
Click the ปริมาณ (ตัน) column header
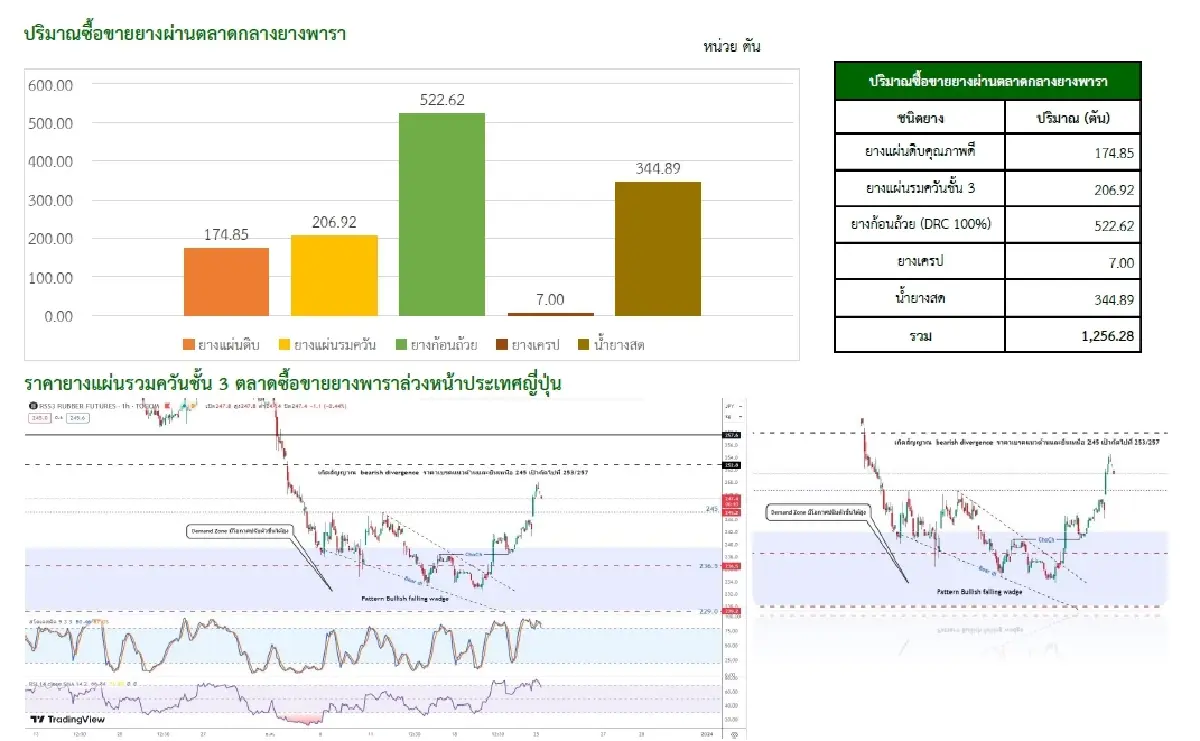click(x=1073, y=118)
